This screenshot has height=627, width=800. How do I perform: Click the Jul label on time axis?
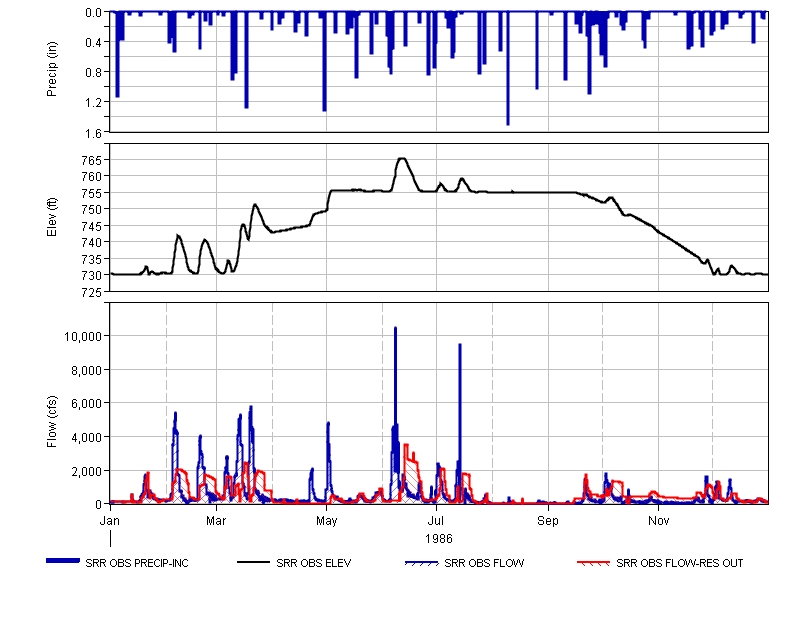436,521
